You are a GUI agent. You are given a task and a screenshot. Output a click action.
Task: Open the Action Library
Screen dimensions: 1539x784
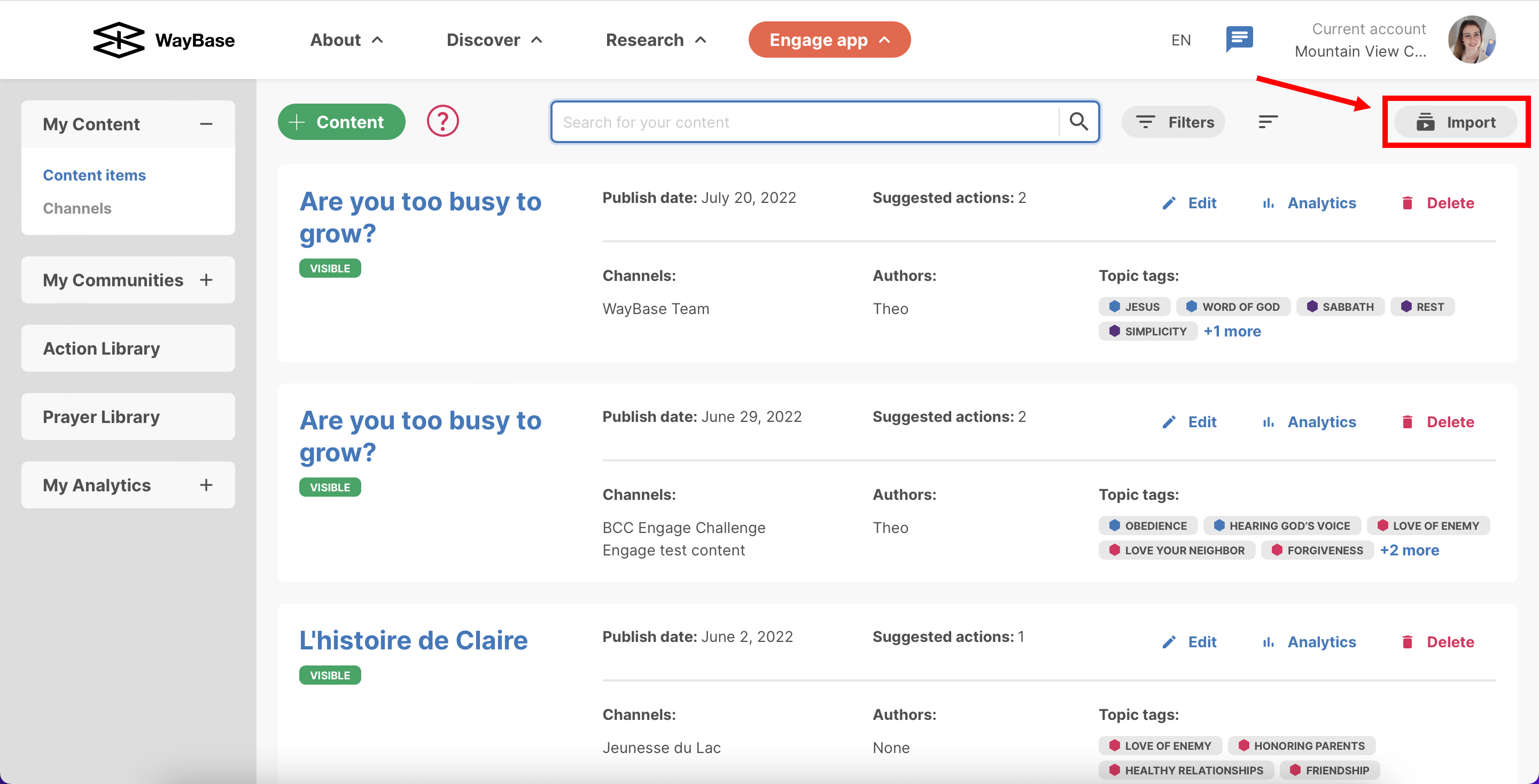pos(128,348)
